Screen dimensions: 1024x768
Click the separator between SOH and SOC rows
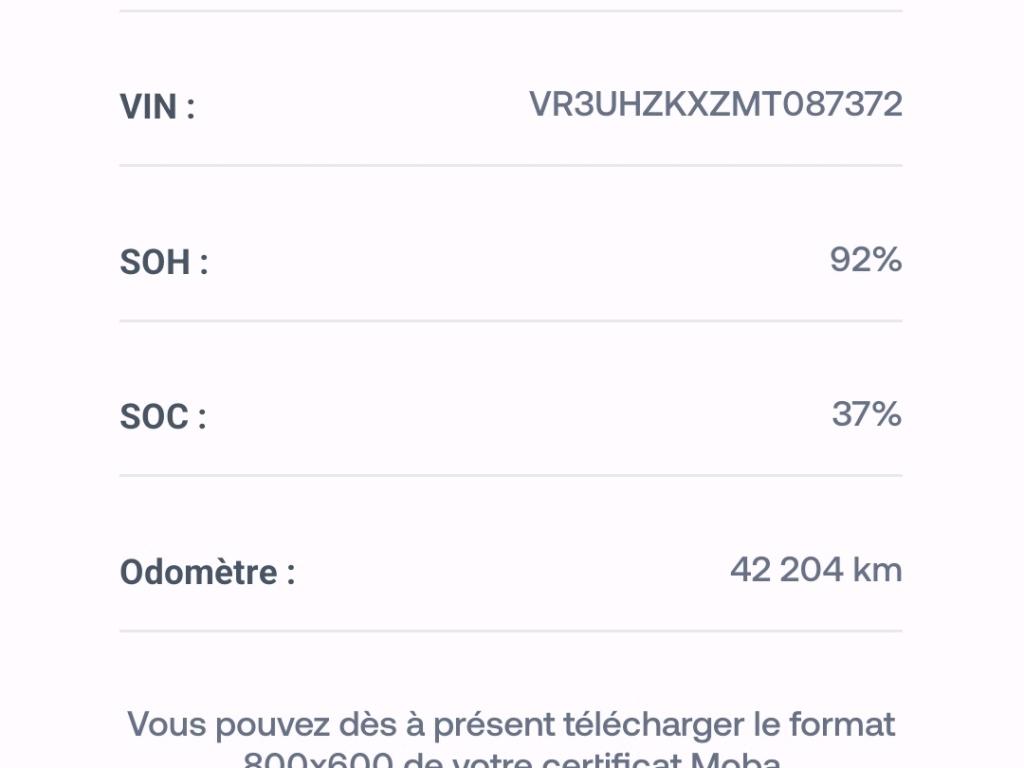[x=510, y=321]
